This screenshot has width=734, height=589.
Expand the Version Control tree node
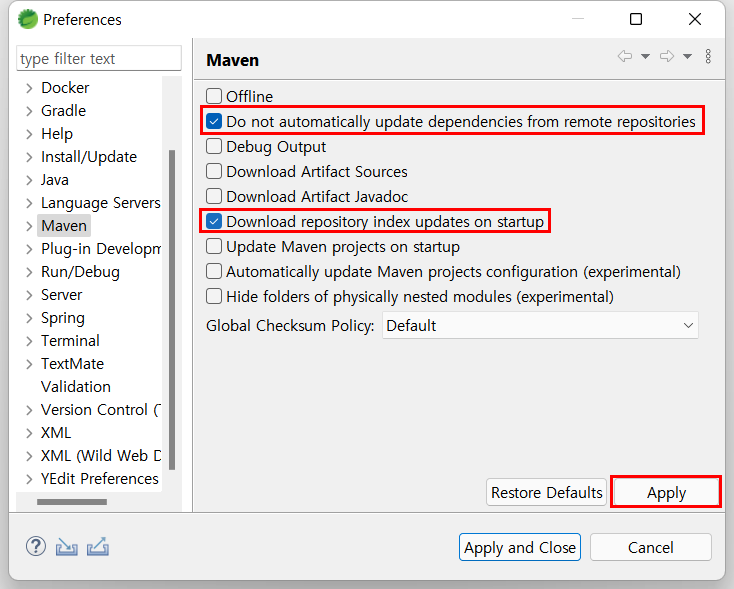click(29, 410)
